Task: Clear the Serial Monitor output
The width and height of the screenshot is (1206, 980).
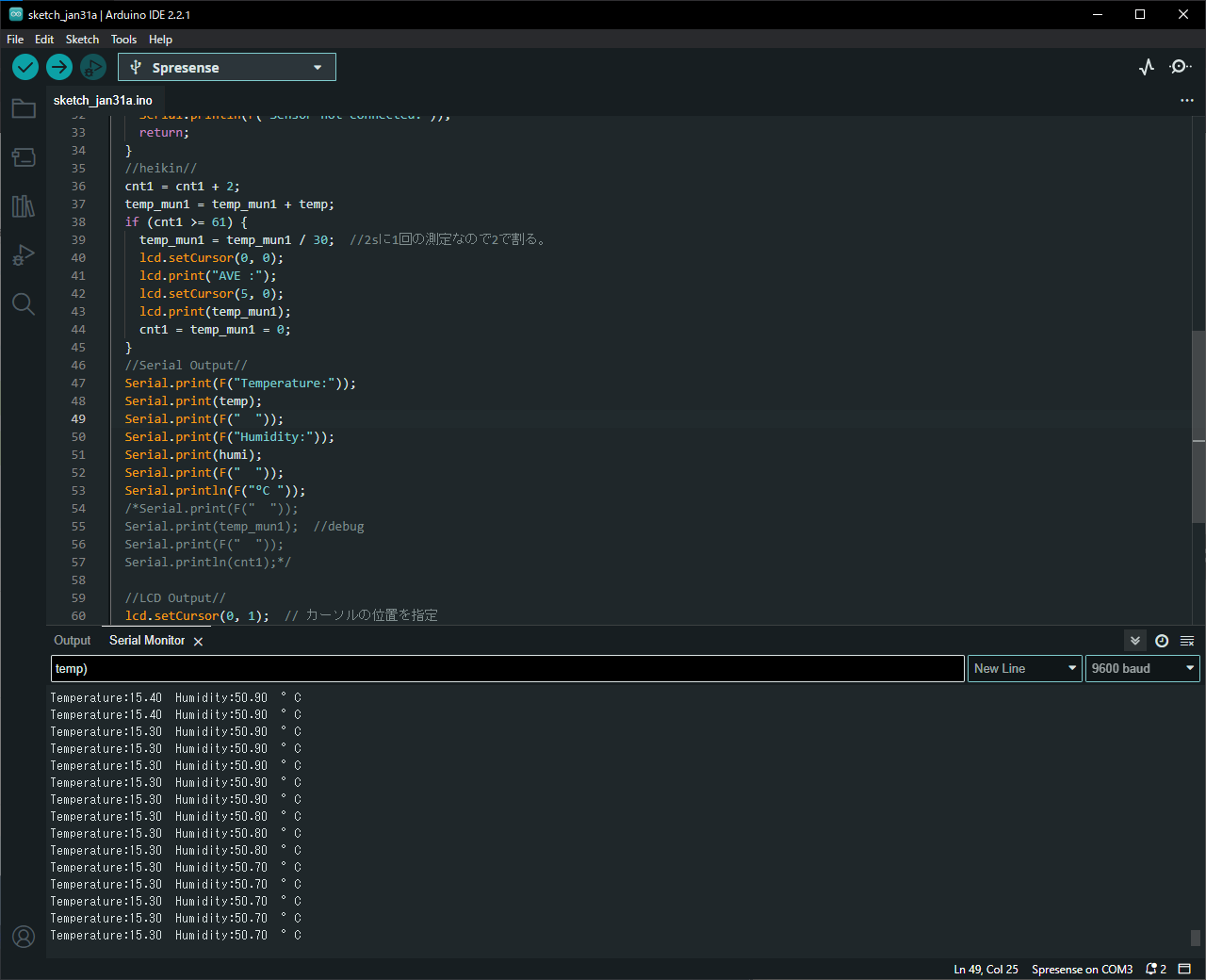Action: coord(1187,641)
